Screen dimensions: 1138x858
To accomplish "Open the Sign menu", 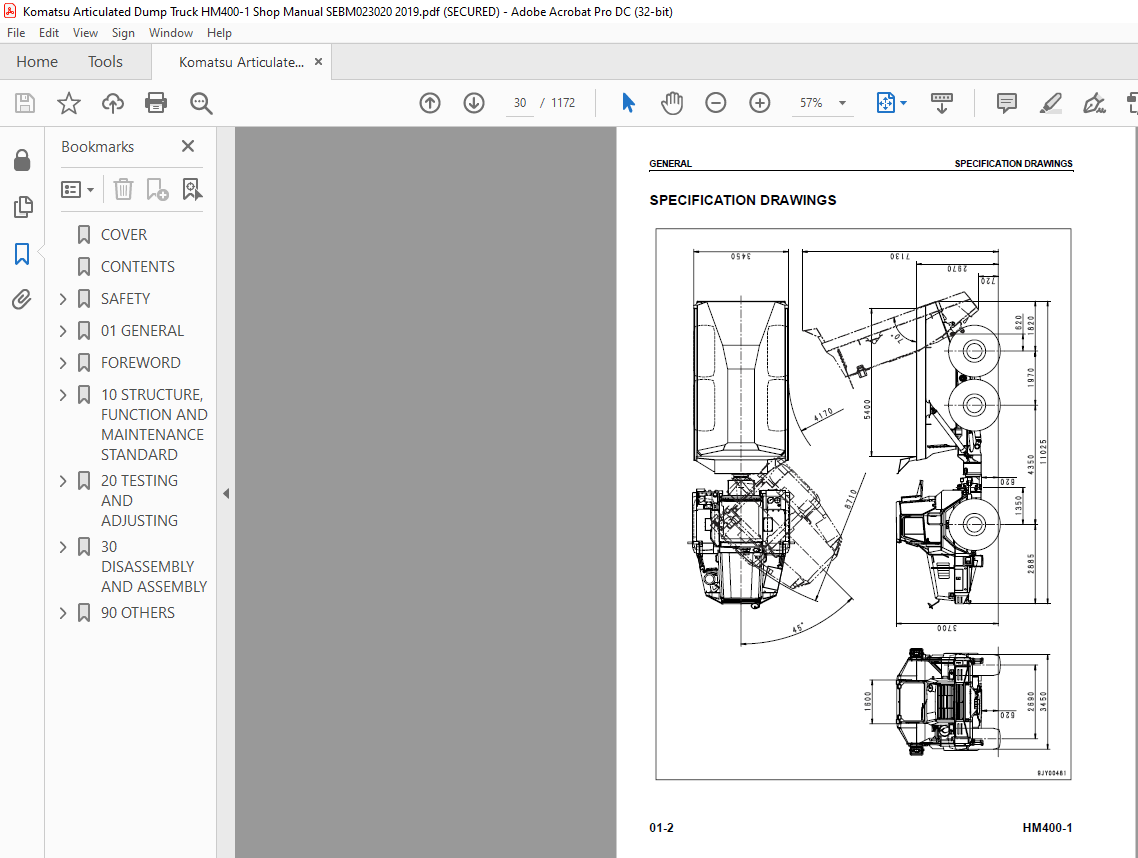I will pyautogui.click(x=123, y=33).
